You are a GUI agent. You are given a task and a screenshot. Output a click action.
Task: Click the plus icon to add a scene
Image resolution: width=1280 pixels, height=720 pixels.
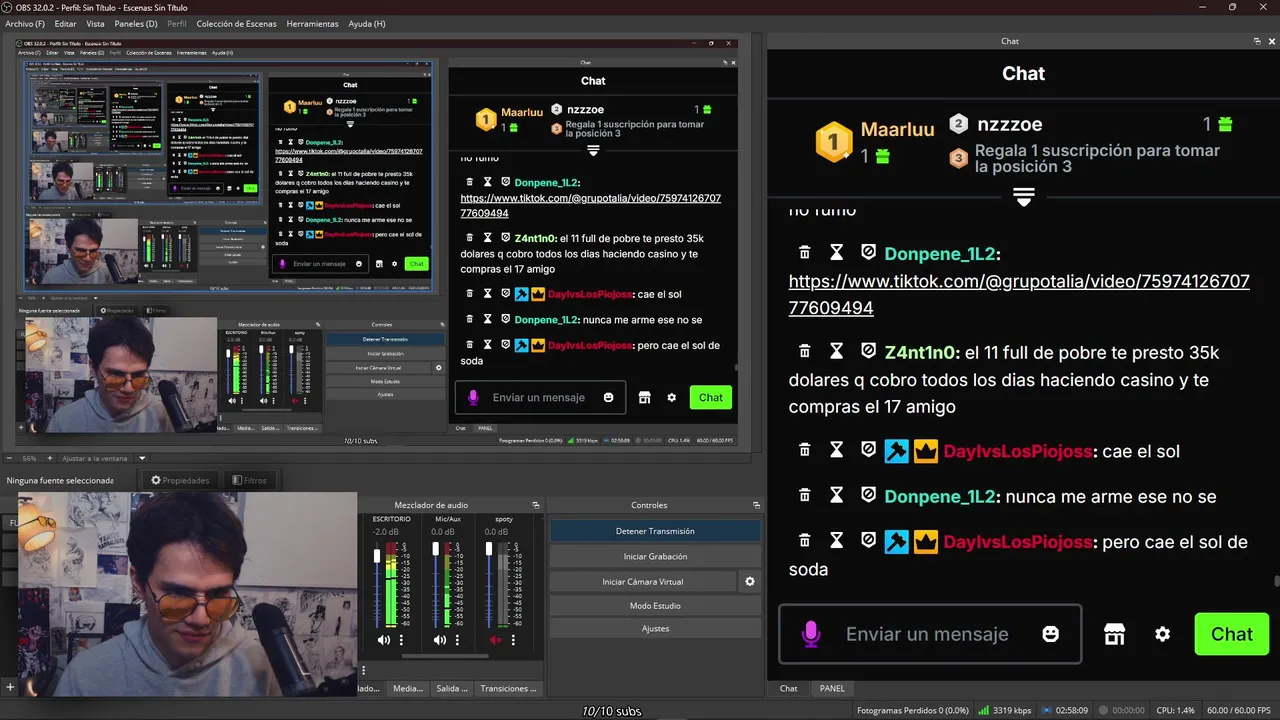pos(10,687)
